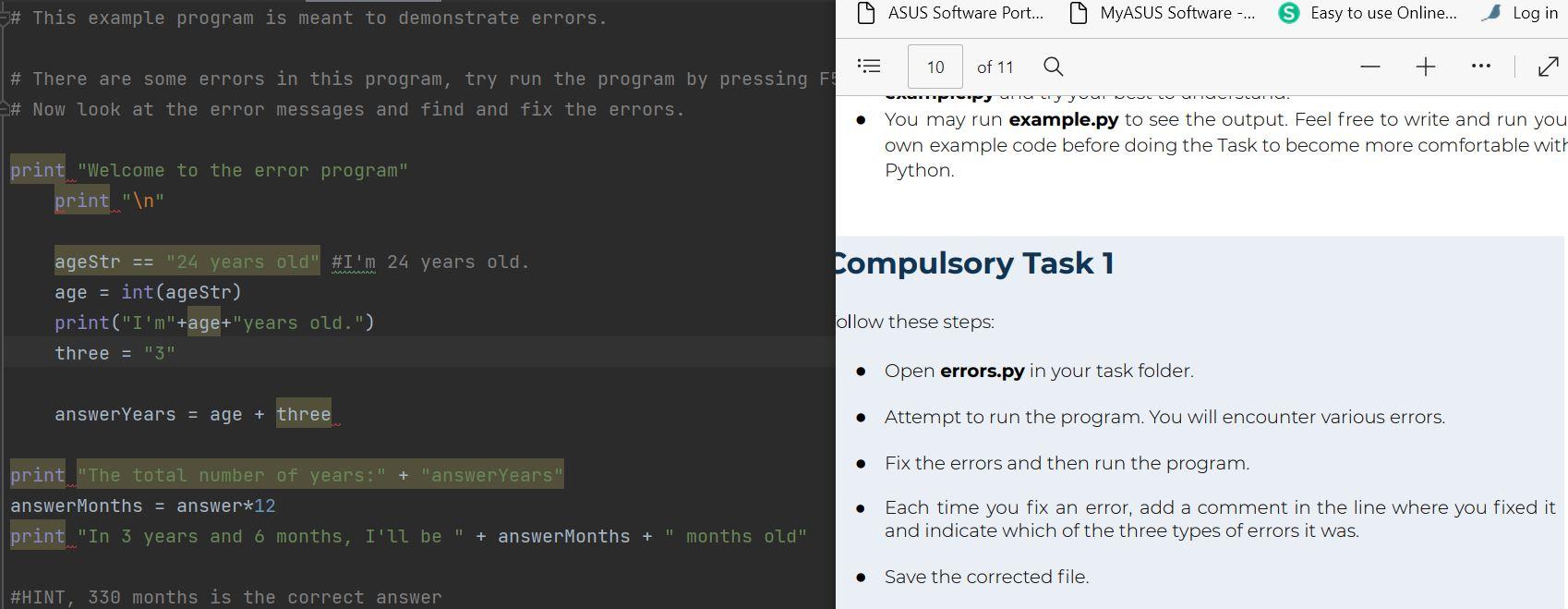Open the Easy to use Online bookmark
This screenshot has width=1568, height=609.
tap(1369, 13)
